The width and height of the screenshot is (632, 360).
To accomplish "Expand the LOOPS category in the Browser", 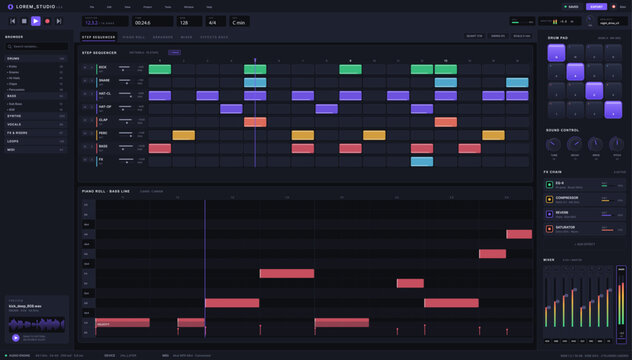I will click(36, 142).
